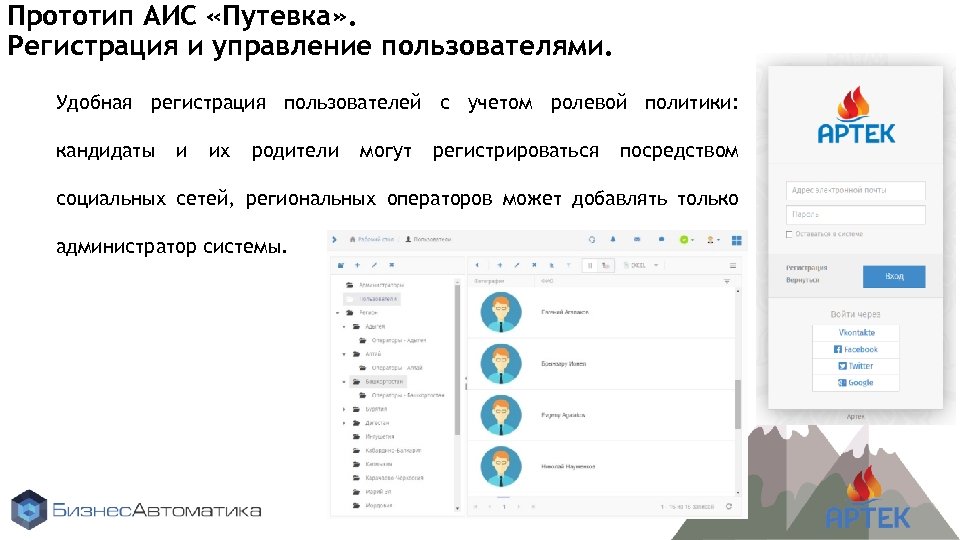Screen dimensions: 960x540
Task: Select Администраторы folder in tree
Action: click(x=376, y=285)
